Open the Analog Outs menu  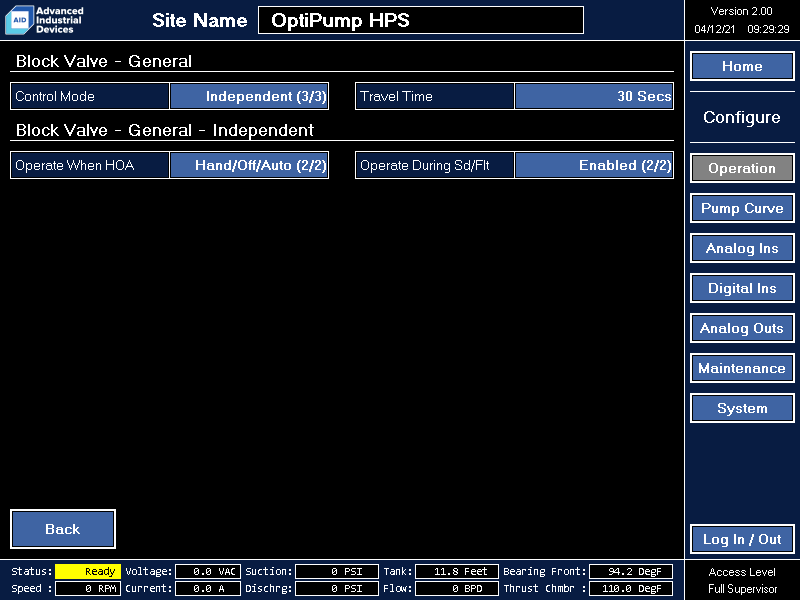tap(742, 328)
